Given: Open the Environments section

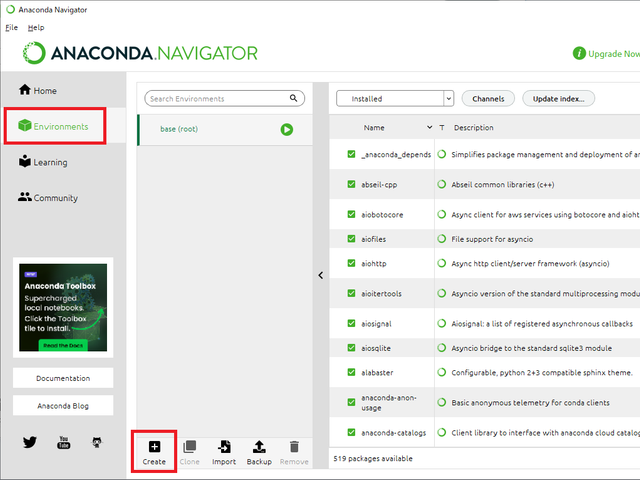Looking at the screenshot, I should tap(53, 126).
